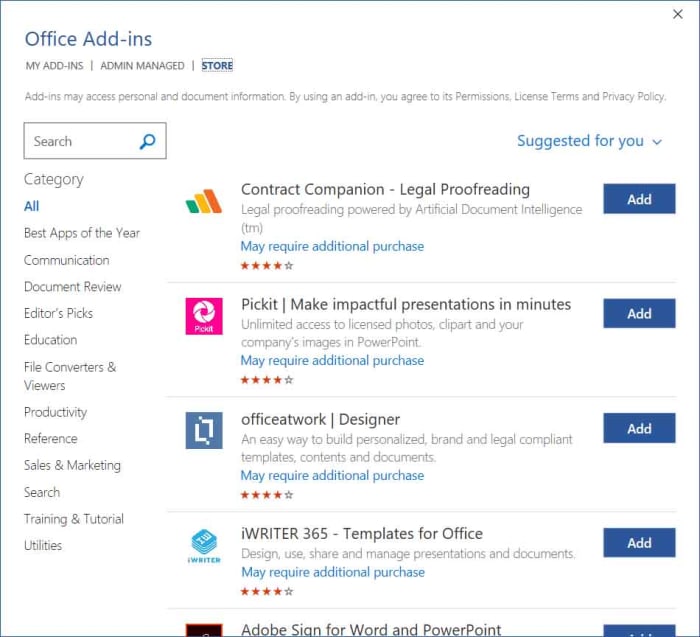
Task: Select the Training & Tutorial category
Action: (x=74, y=519)
